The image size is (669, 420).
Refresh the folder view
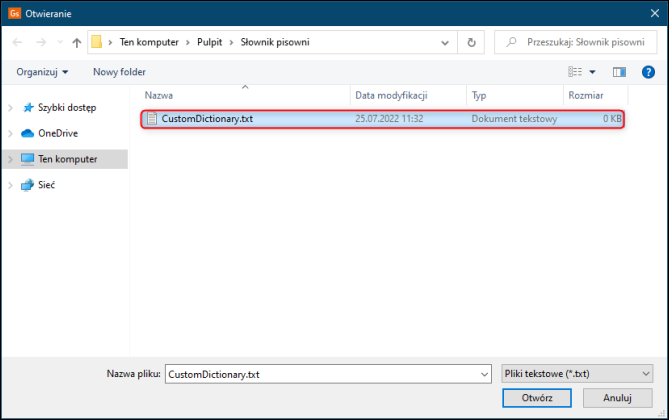click(x=471, y=42)
